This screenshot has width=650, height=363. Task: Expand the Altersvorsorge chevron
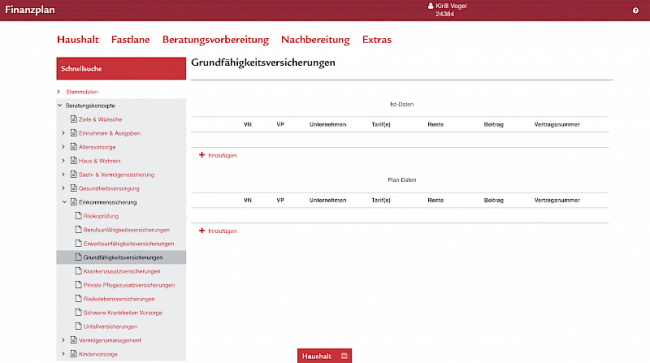[63, 147]
